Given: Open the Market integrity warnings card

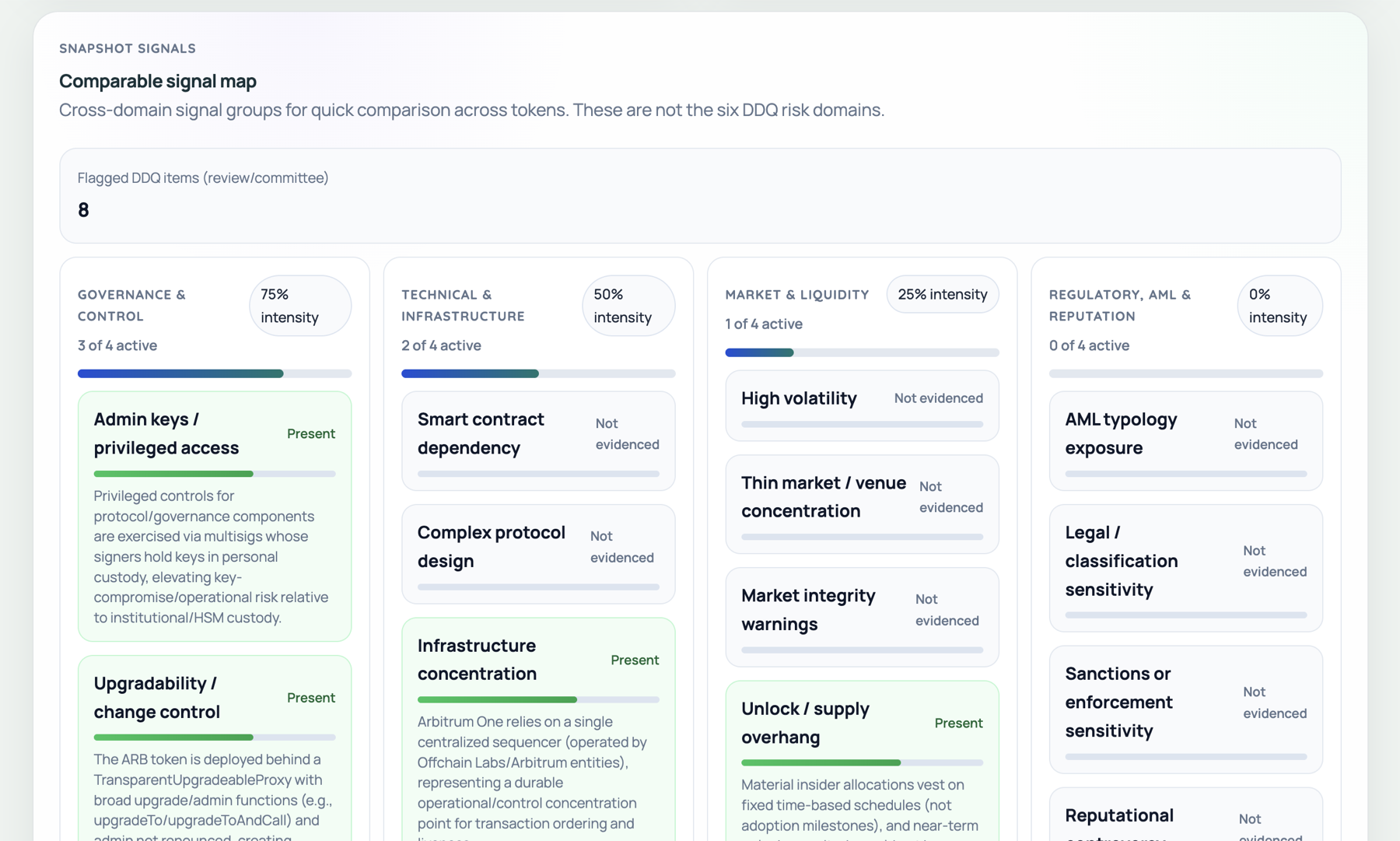Looking at the screenshot, I should coord(861,617).
